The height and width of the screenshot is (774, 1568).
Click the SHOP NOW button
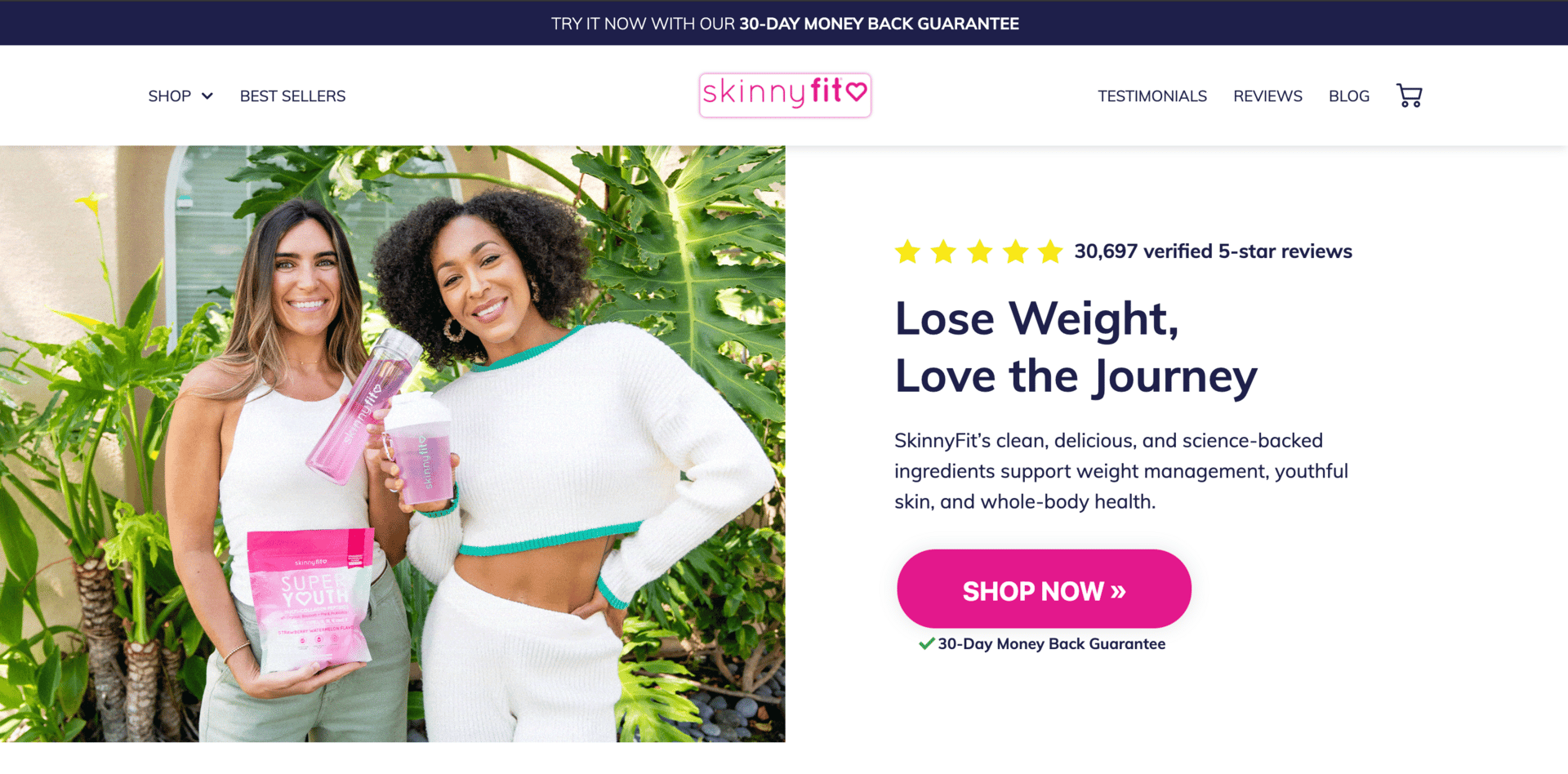pyautogui.click(x=1044, y=589)
